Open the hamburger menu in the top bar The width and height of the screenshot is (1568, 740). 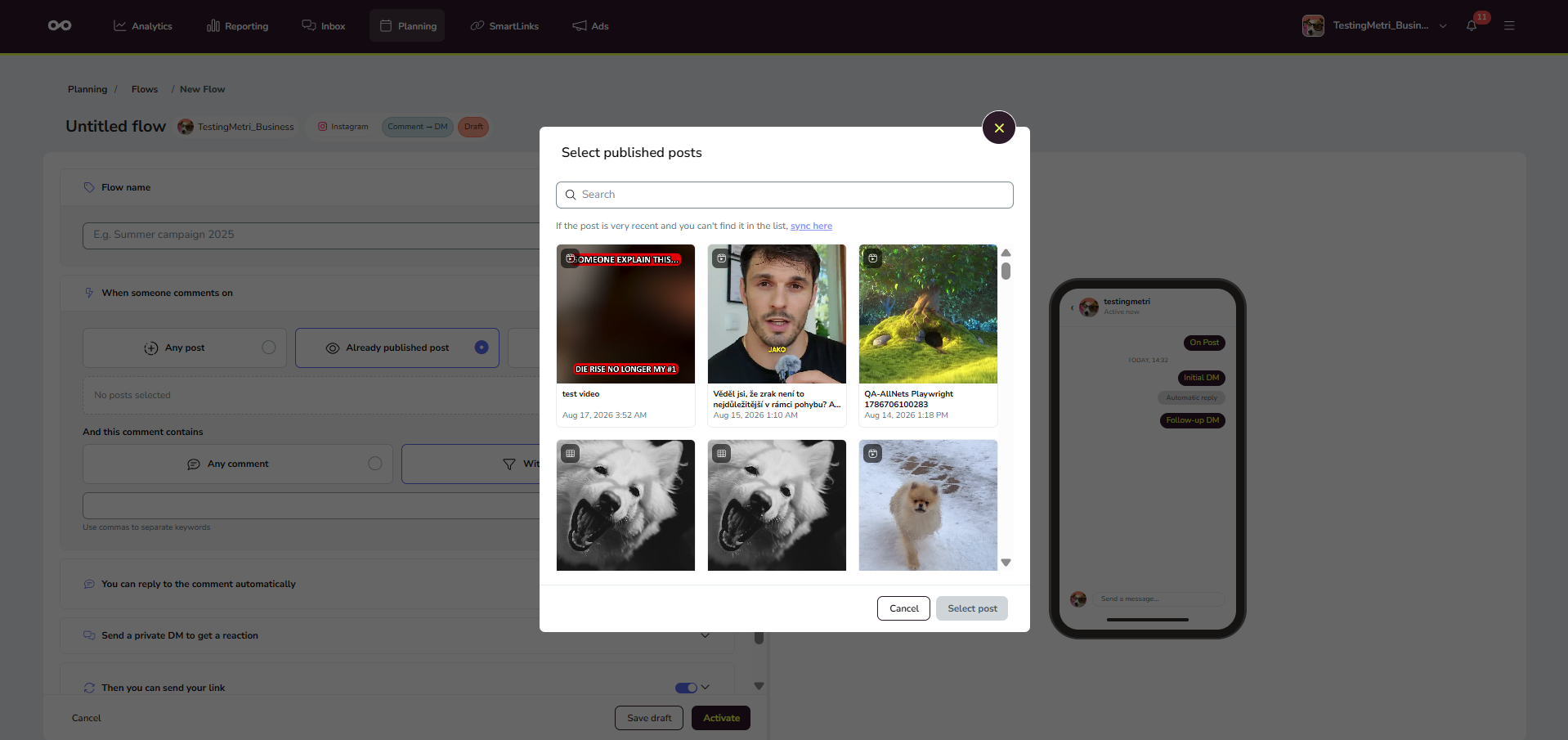click(x=1509, y=25)
